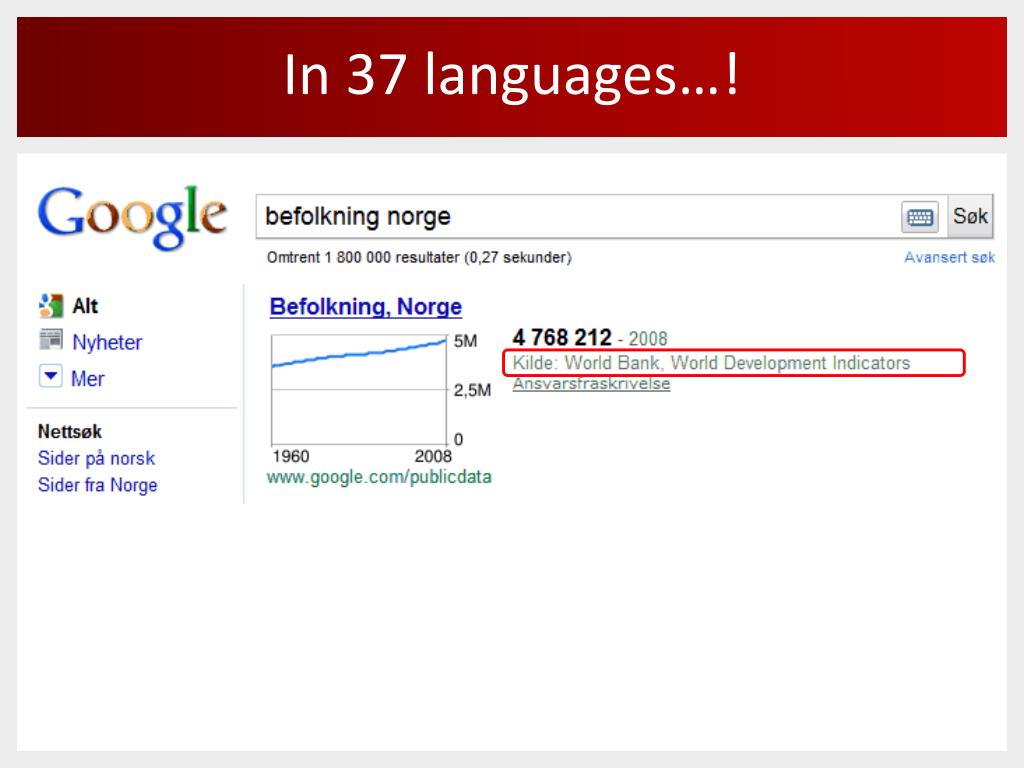Click the Nyheter newspaper icon
This screenshot has height=768, width=1024.
tap(51, 340)
